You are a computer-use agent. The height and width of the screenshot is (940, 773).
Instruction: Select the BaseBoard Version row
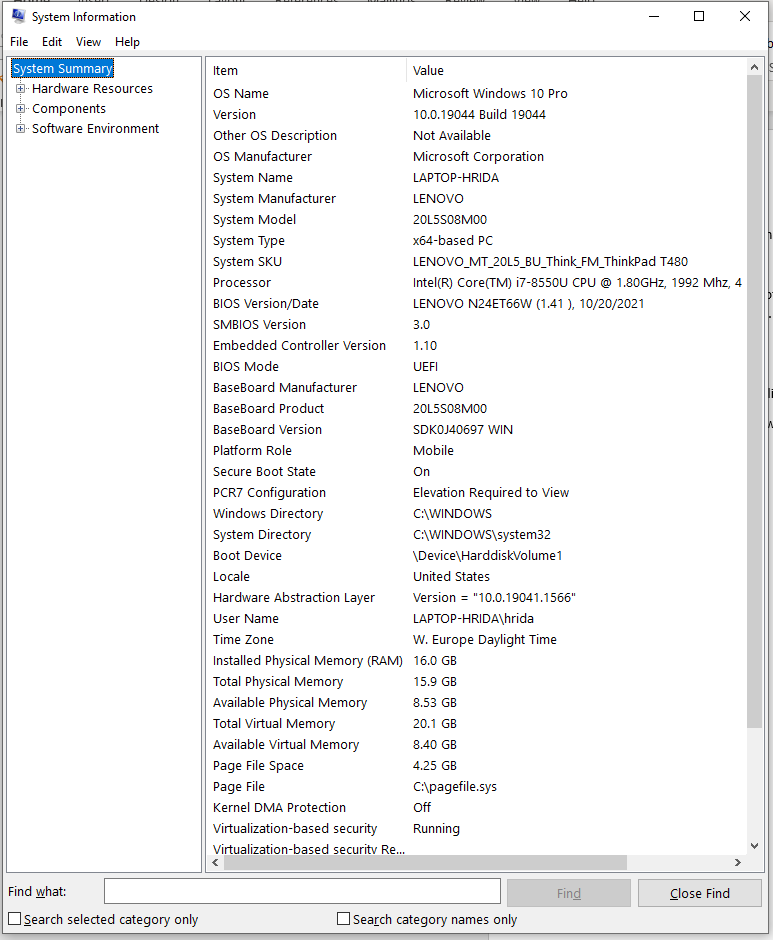(477, 429)
